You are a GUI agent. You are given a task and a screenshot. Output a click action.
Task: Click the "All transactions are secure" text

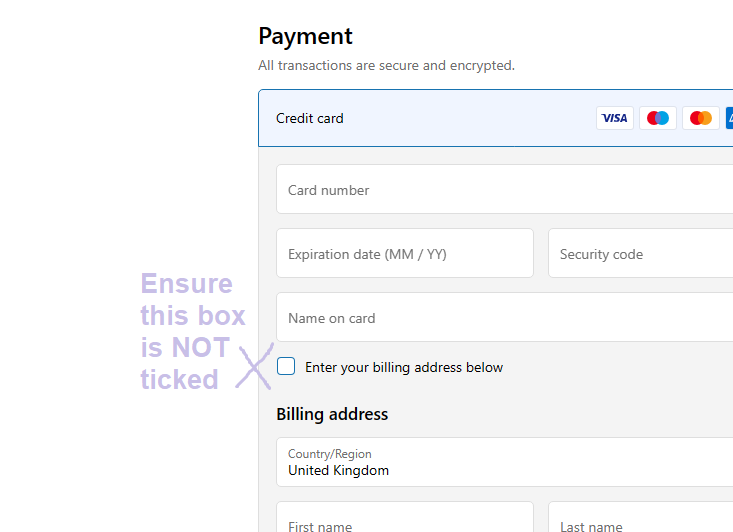point(386,66)
